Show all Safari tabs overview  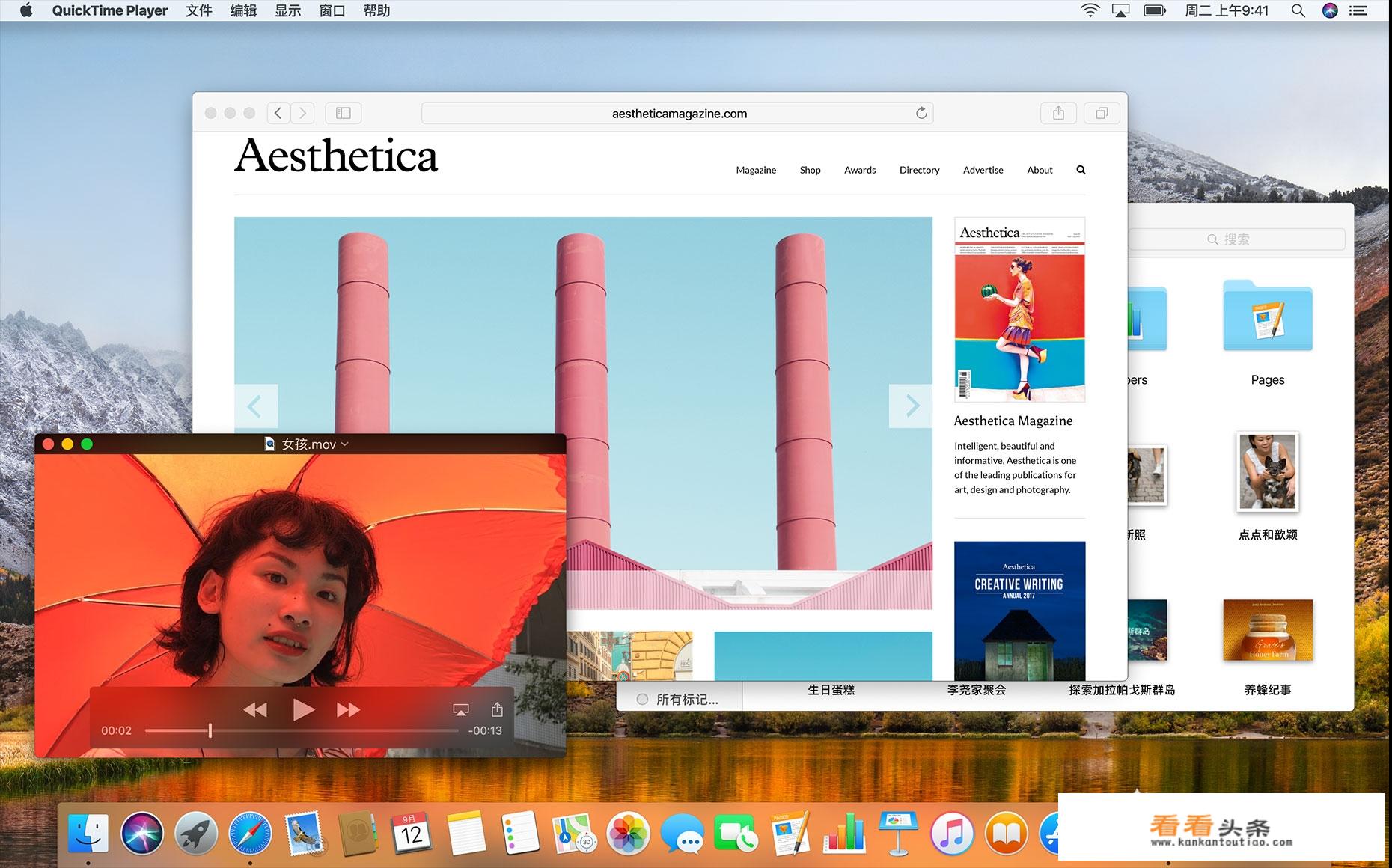coord(1102,113)
